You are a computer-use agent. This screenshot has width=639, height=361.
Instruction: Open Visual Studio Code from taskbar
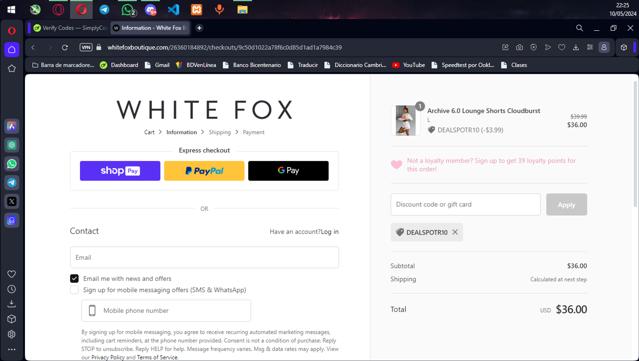(174, 9)
